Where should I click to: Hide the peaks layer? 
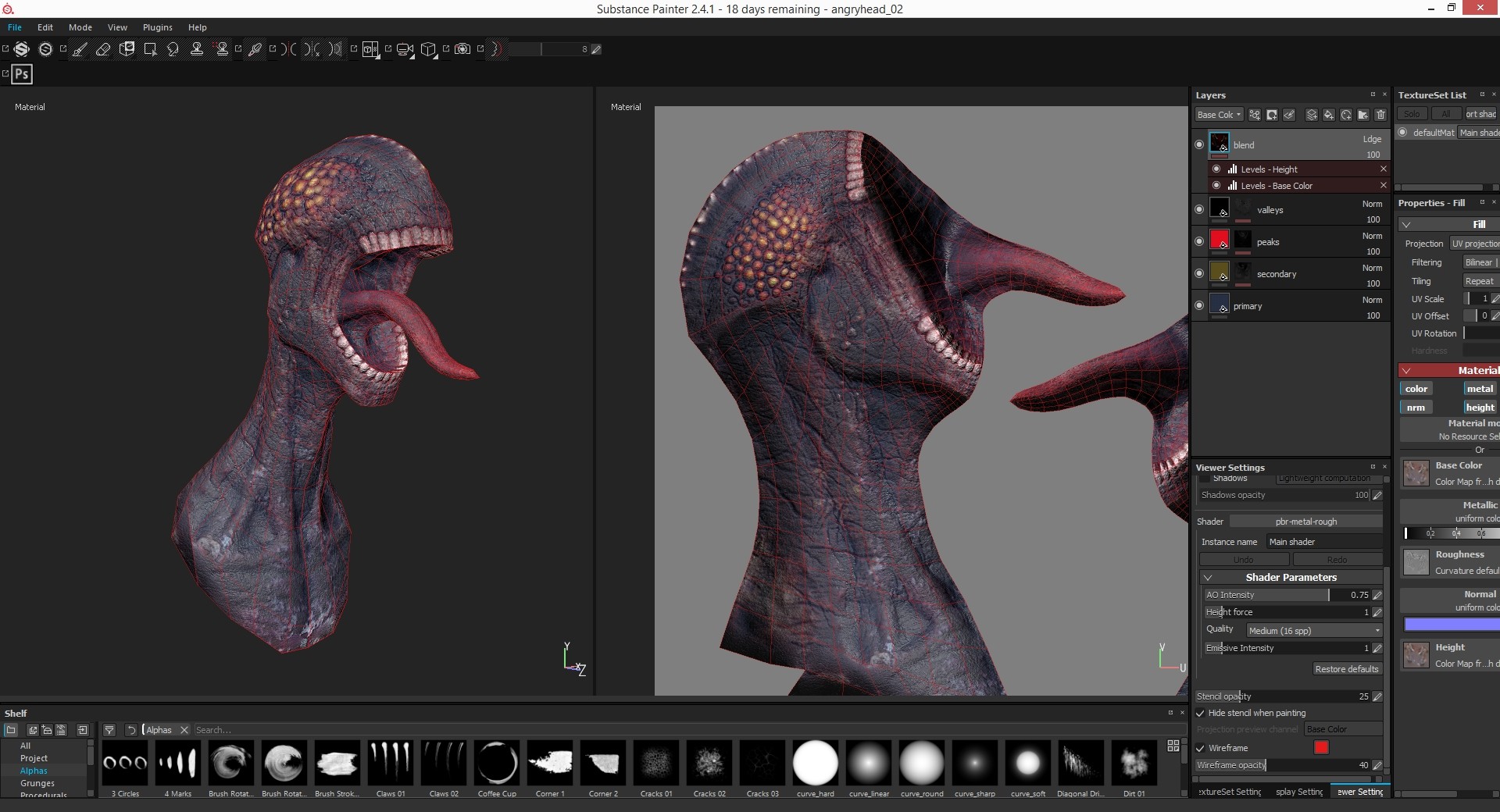[x=1199, y=241]
